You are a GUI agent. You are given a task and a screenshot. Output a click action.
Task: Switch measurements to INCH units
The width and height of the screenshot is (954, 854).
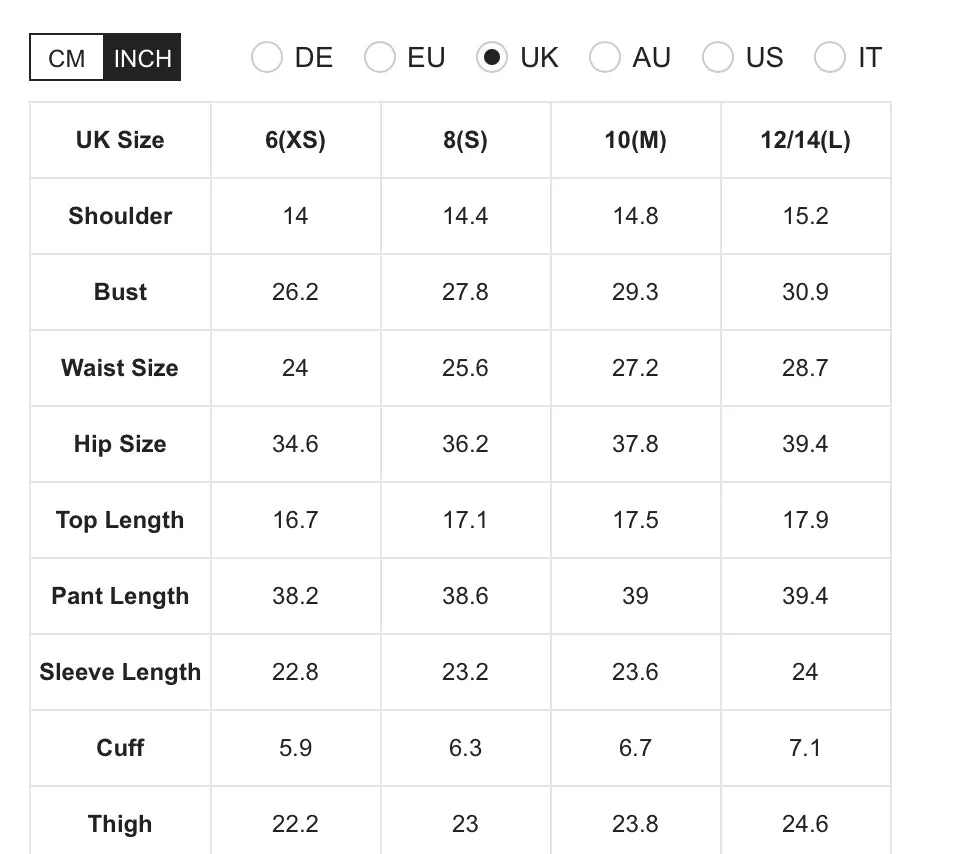[x=141, y=59]
